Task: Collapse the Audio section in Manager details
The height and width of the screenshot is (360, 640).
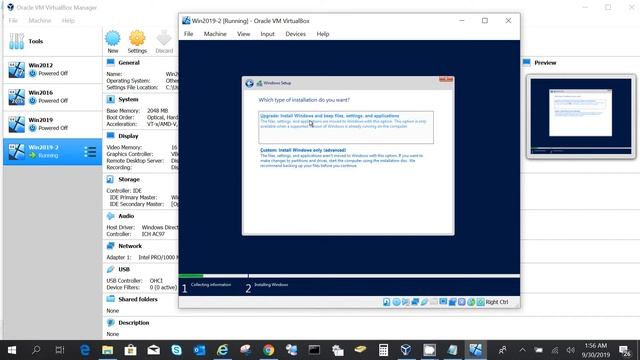Action: (x=126, y=216)
